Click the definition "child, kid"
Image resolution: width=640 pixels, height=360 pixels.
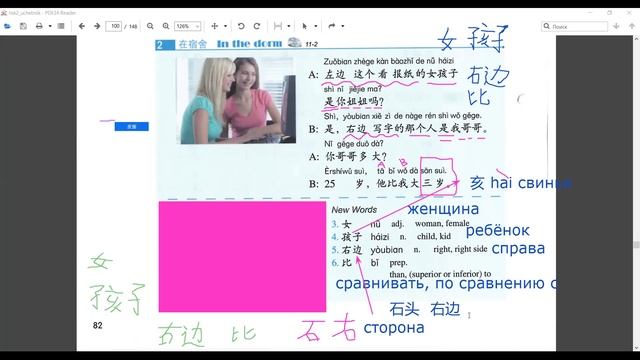[434, 236]
